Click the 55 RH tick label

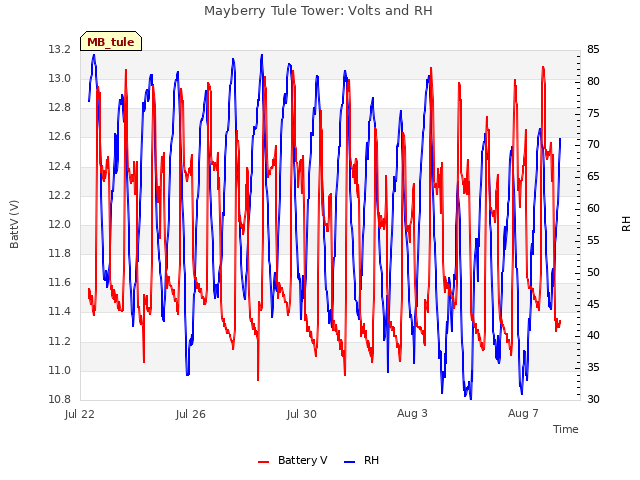click(x=593, y=240)
